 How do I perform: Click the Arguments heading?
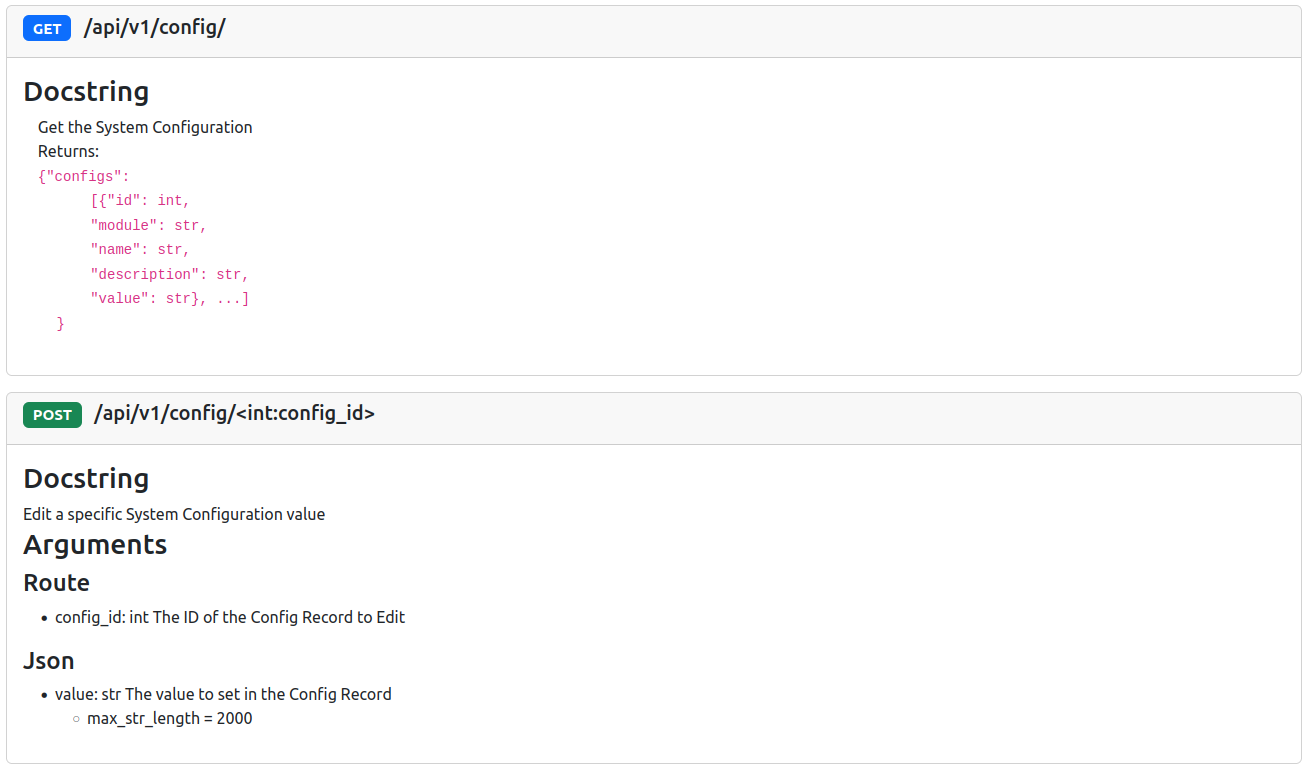(x=95, y=545)
